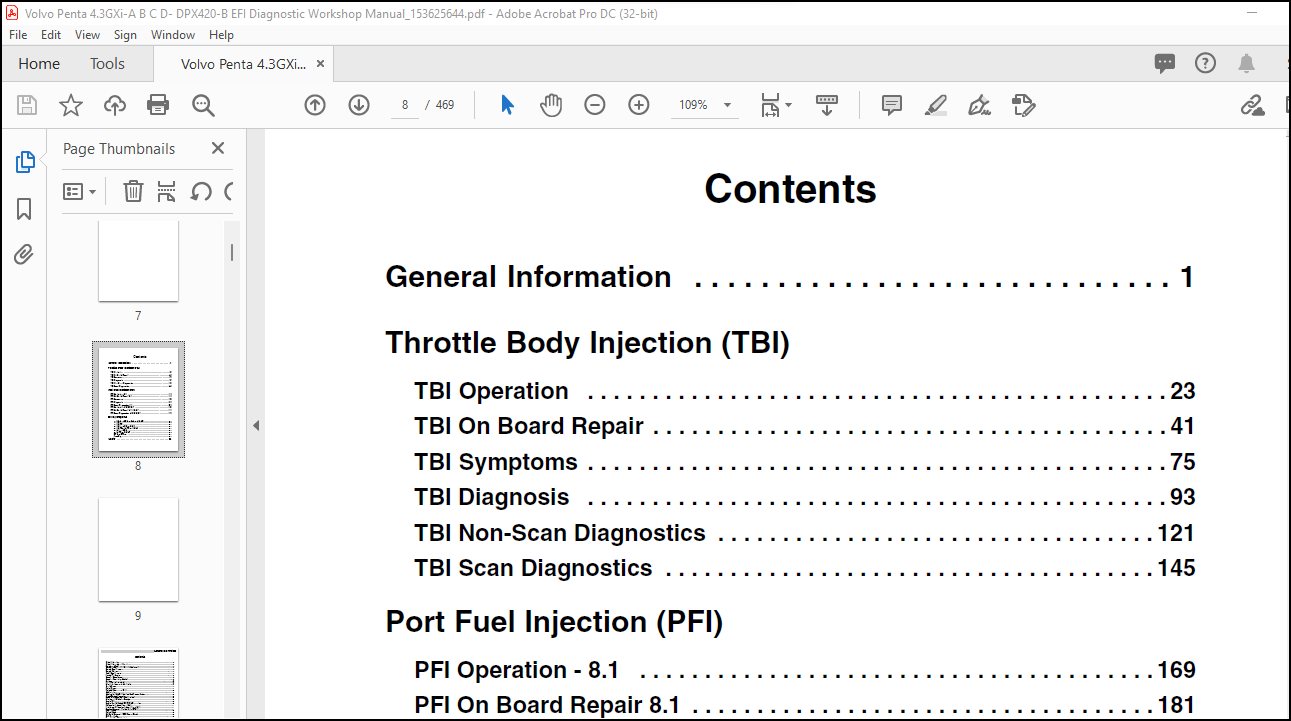Viewport: 1291px width, 721px height.
Task: Collapse the navigation pane arrow
Action: pyautogui.click(x=255, y=425)
